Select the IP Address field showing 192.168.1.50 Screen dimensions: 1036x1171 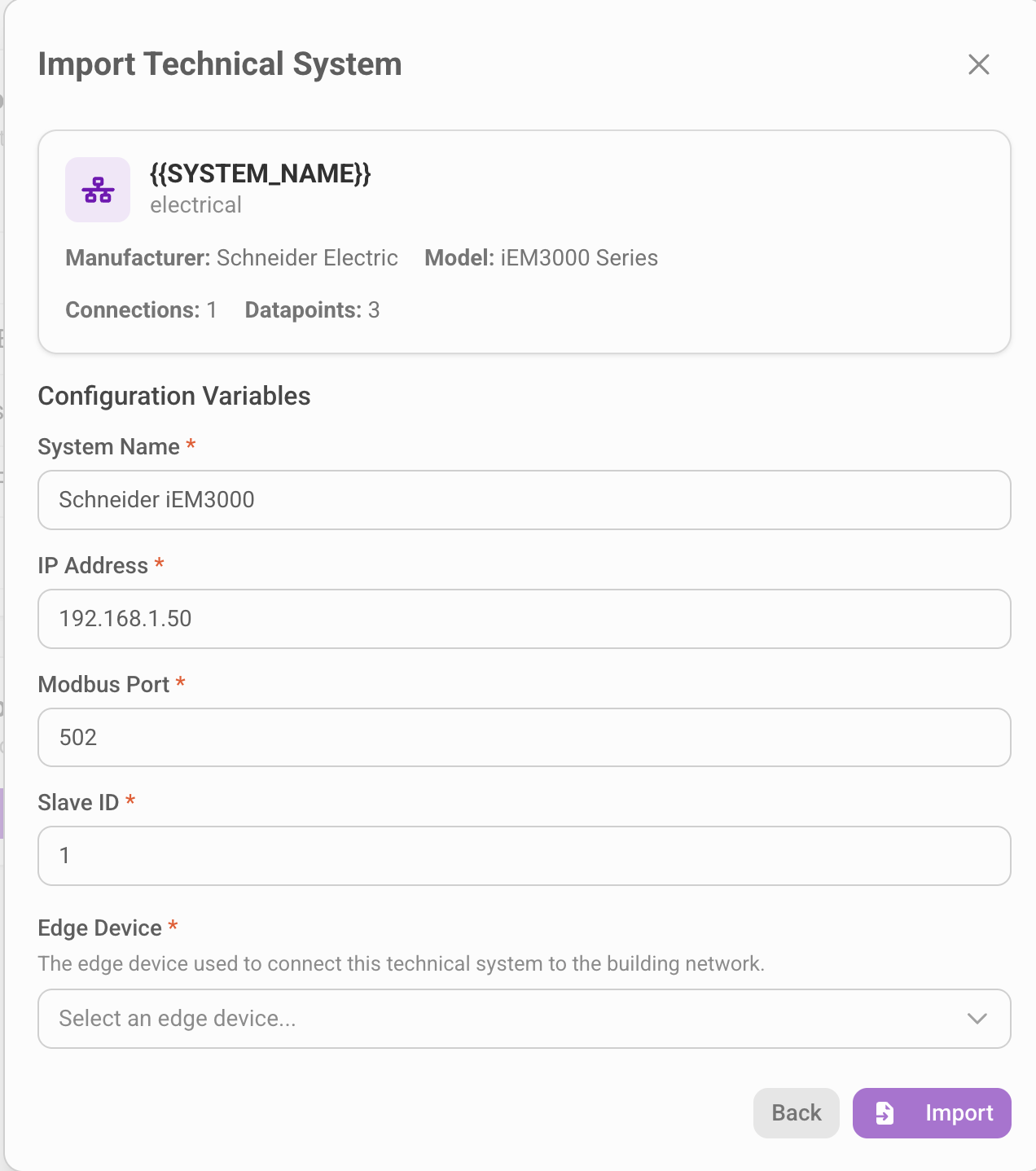(524, 619)
